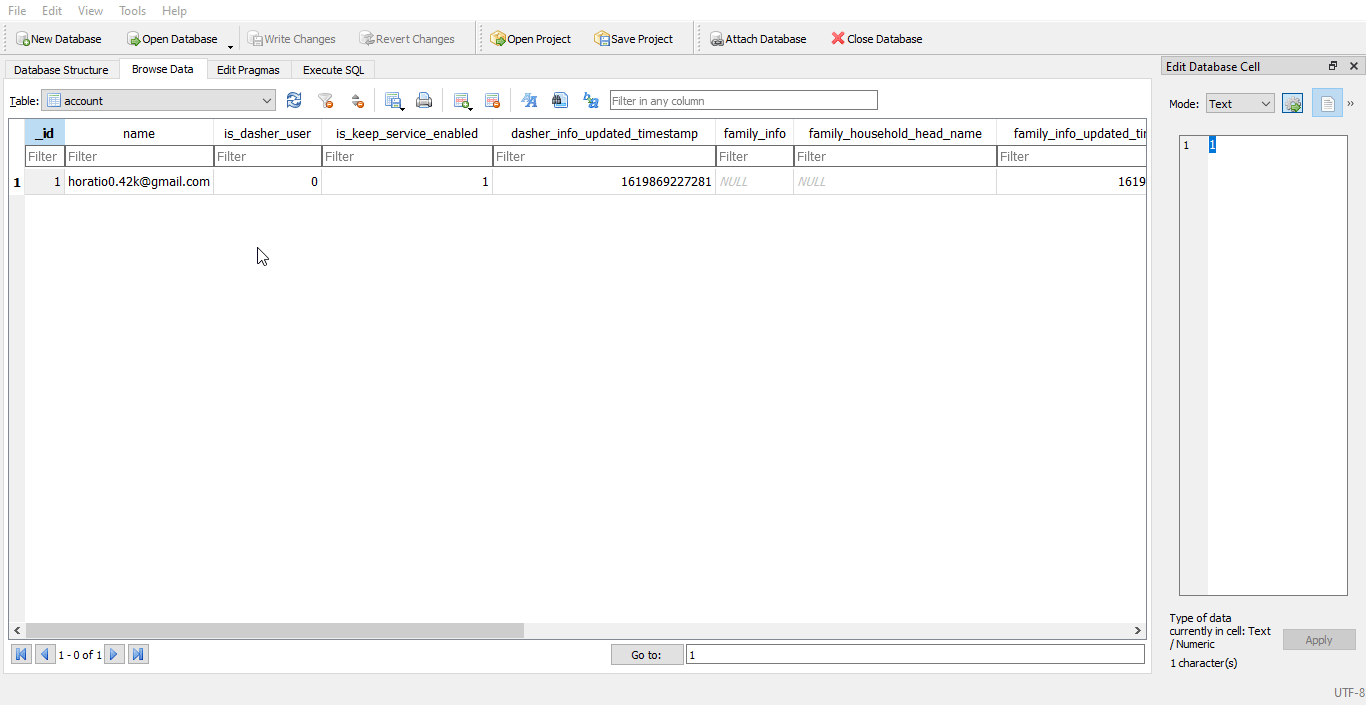This screenshot has height=705, width=1366.
Task: Insert a new record into the table
Action: [x=462, y=100]
